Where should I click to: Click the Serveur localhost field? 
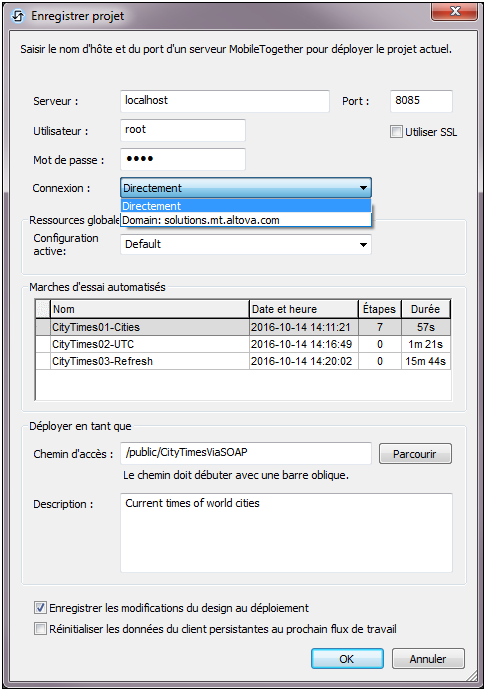[x=225, y=101]
